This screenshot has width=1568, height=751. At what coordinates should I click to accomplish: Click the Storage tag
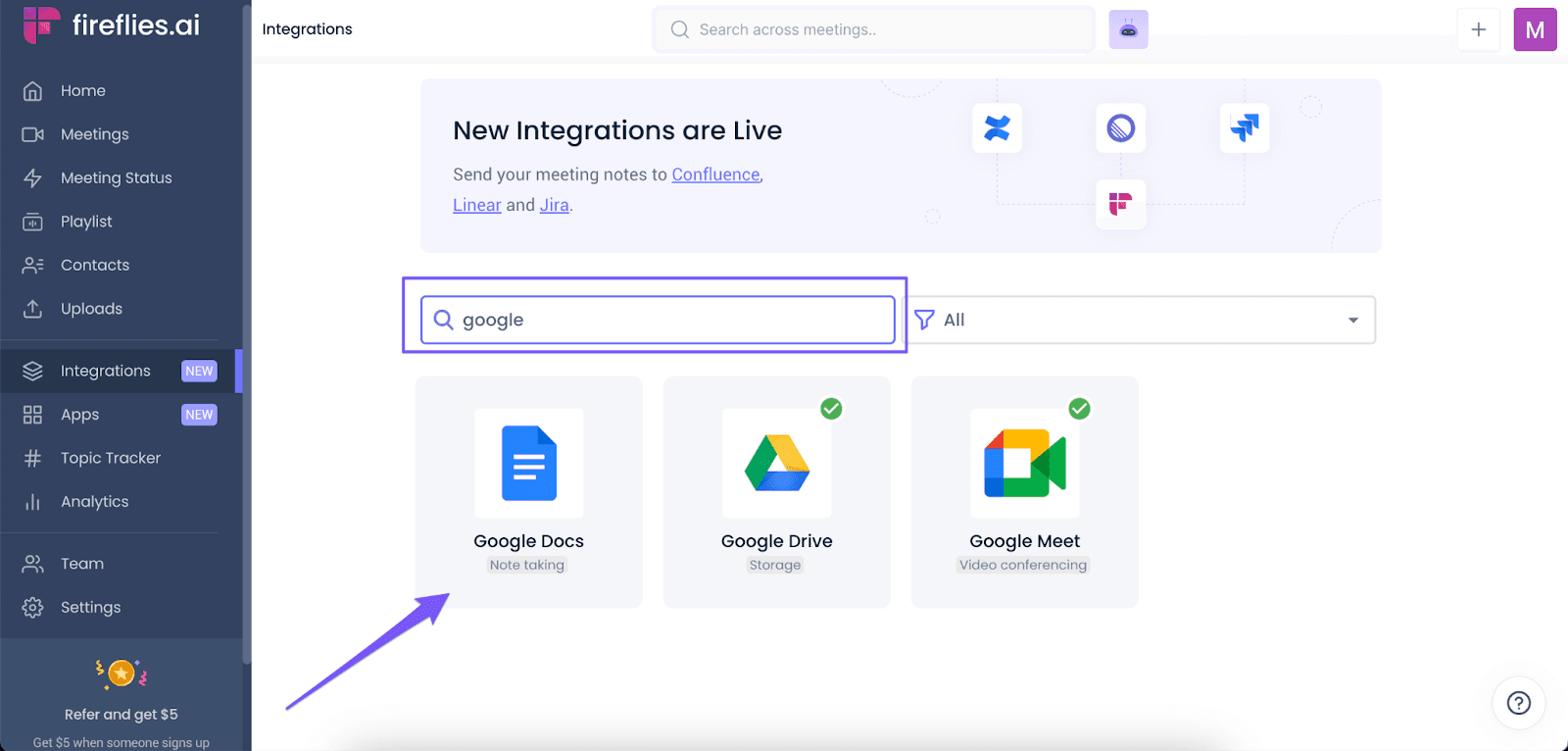[775, 565]
